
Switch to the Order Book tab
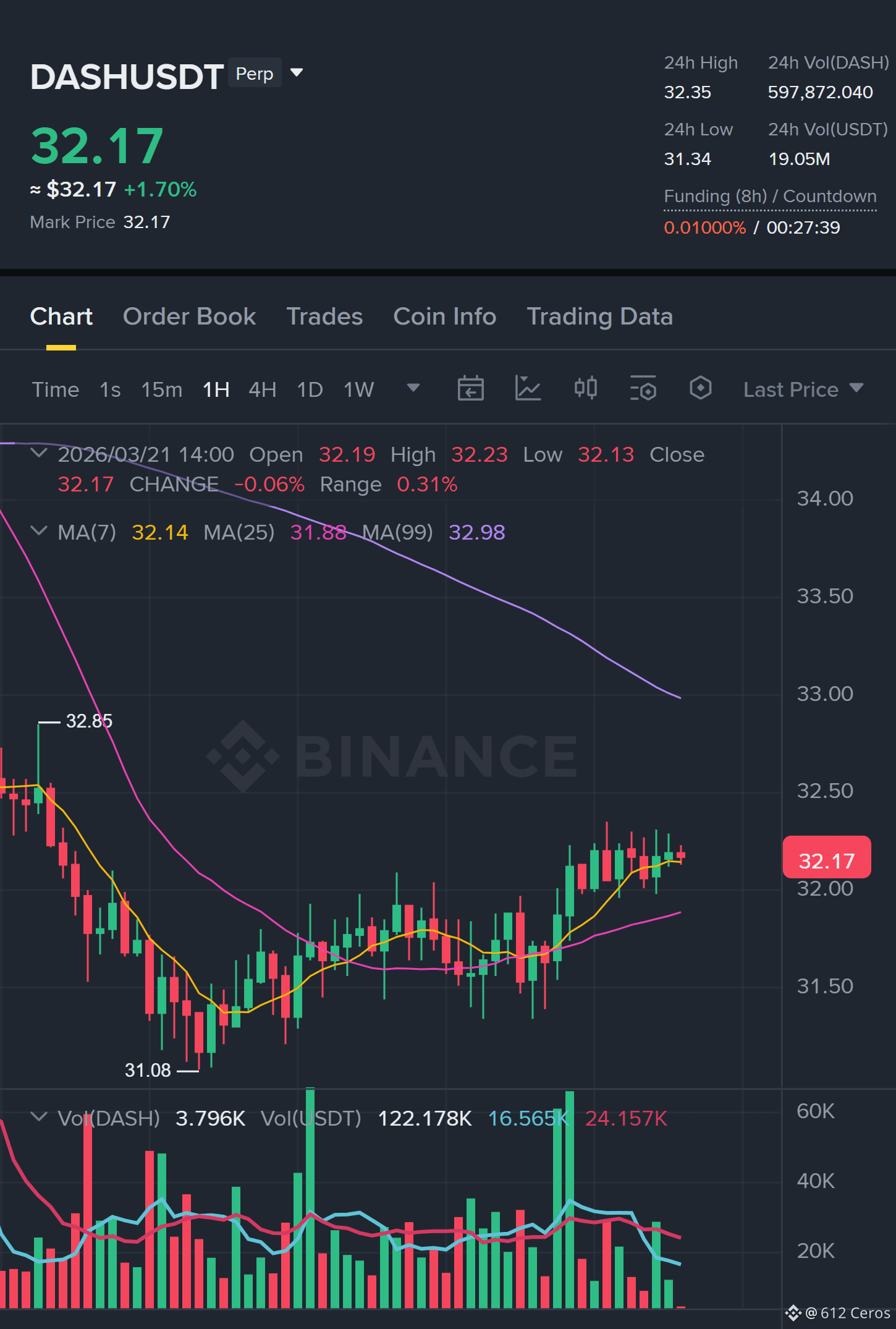tap(189, 316)
